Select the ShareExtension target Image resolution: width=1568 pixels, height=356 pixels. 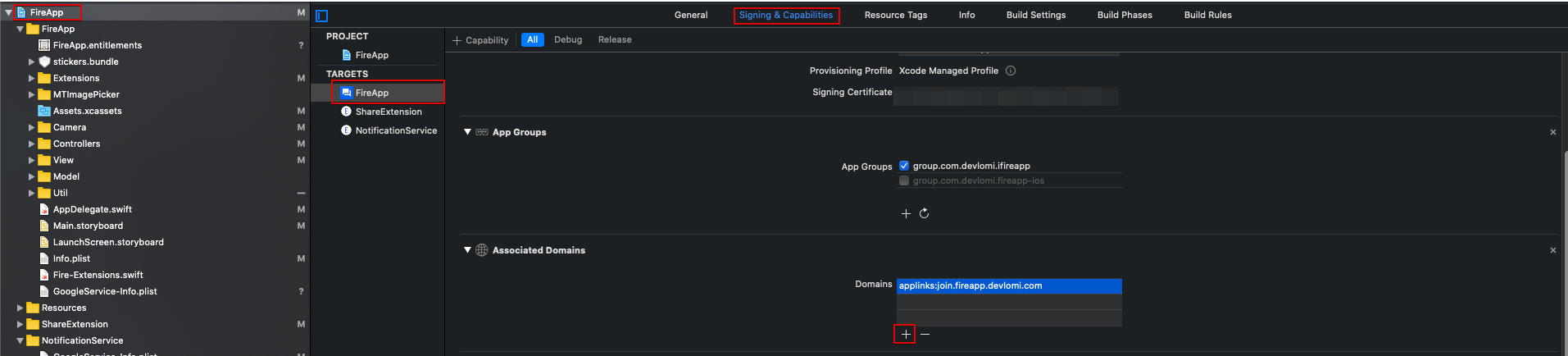(388, 112)
